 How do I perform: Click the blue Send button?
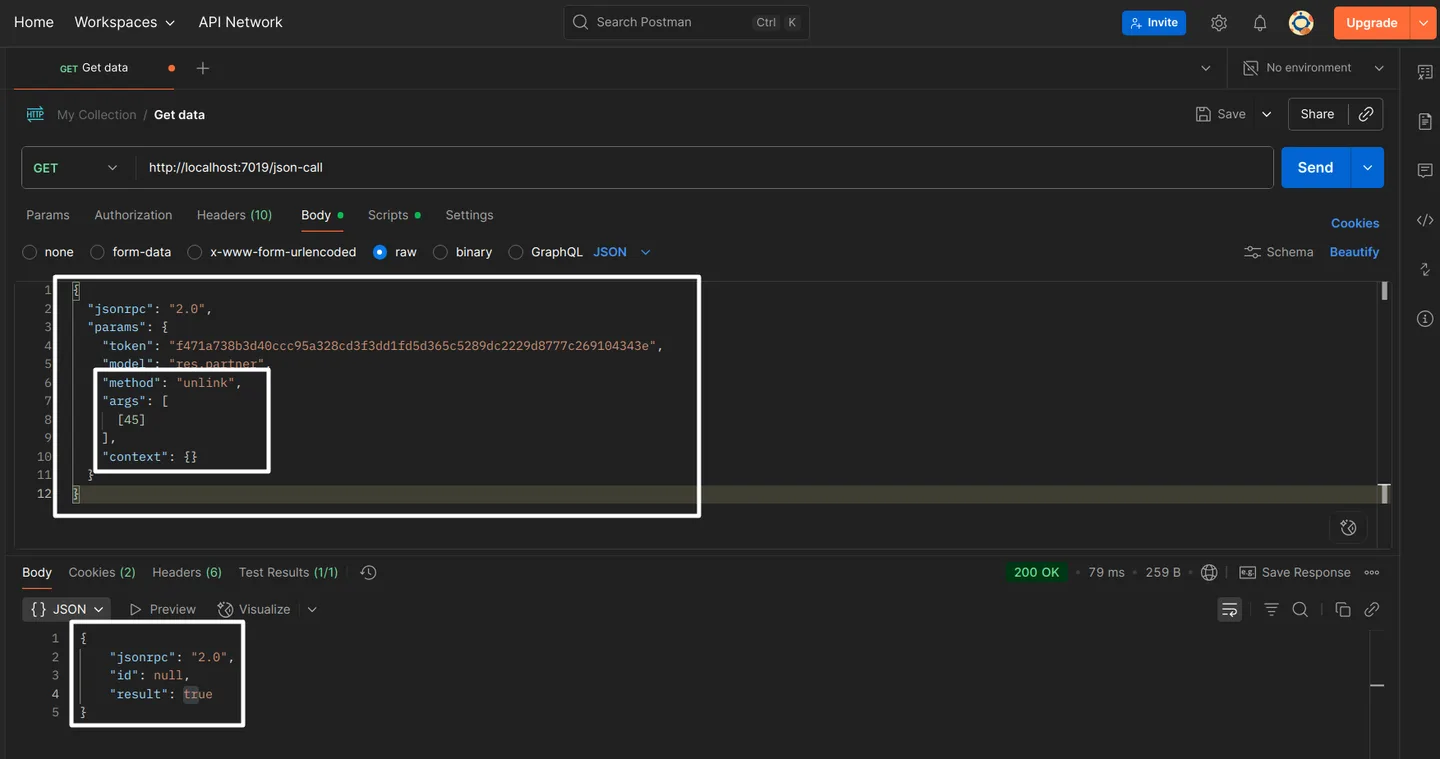point(1315,168)
